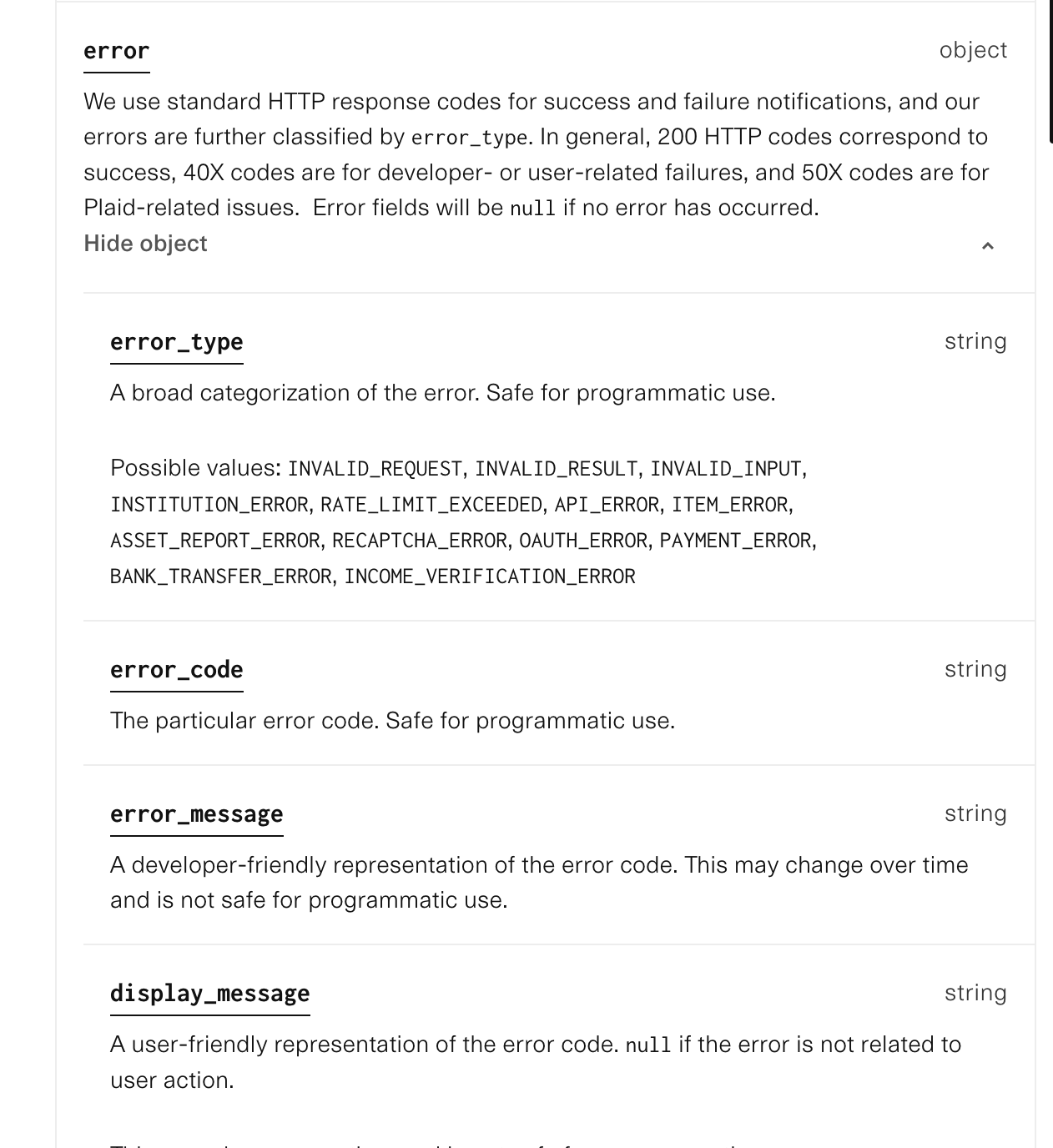Click the OAUTH_ERROR possible value
The height and width of the screenshot is (1148, 1053).
pyautogui.click(x=582, y=540)
